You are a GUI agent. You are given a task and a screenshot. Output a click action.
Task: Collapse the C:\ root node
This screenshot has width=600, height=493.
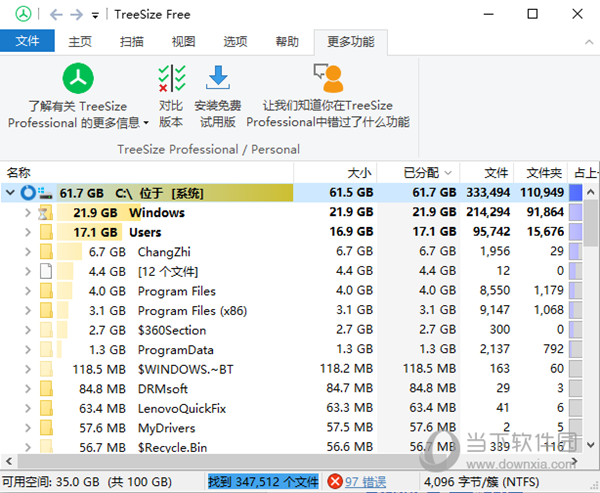(x=10, y=192)
